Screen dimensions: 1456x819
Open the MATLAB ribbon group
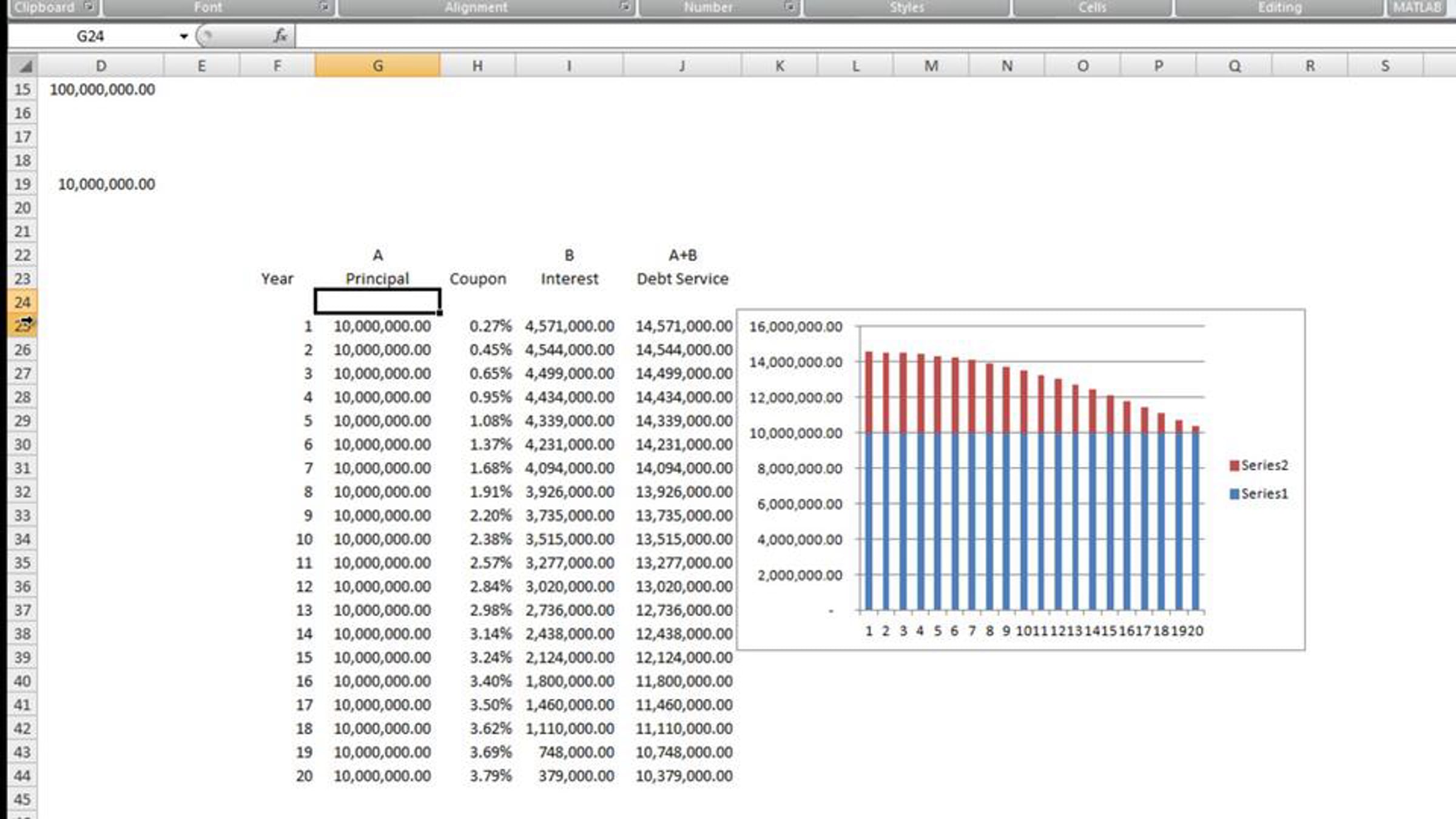tap(1417, 7)
